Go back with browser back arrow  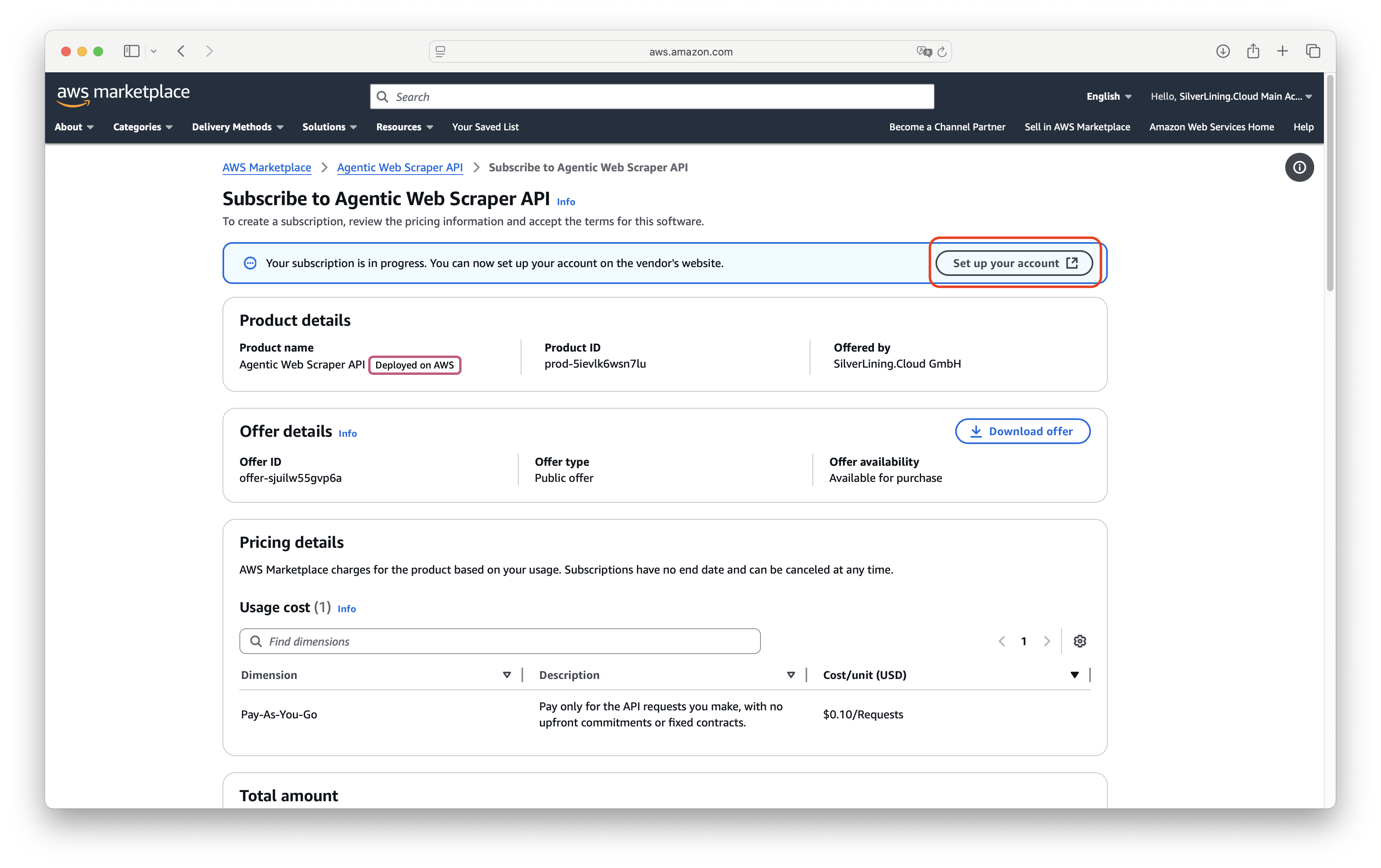tap(181, 51)
